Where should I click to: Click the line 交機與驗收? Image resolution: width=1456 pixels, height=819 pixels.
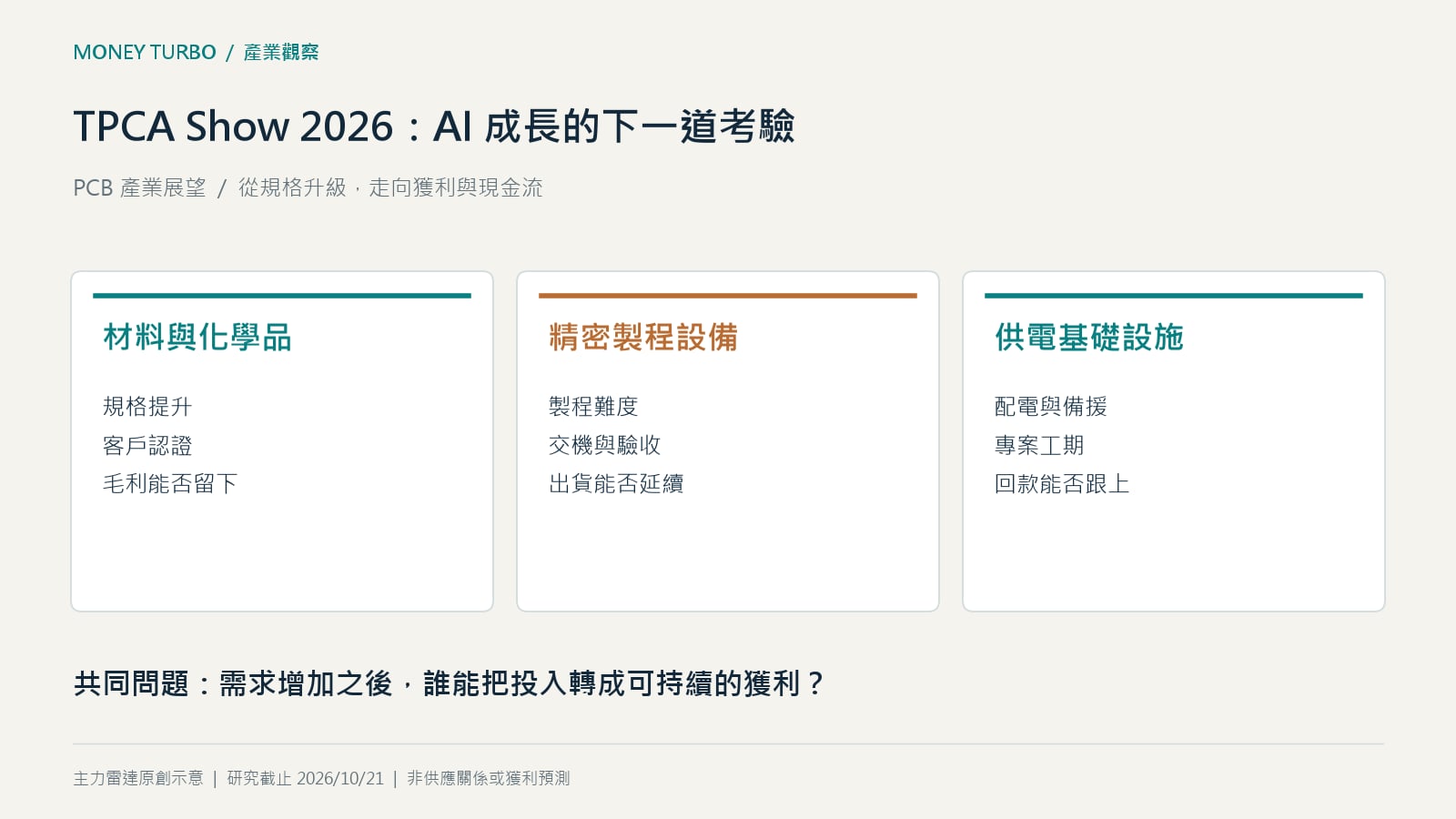(x=604, y=445)
